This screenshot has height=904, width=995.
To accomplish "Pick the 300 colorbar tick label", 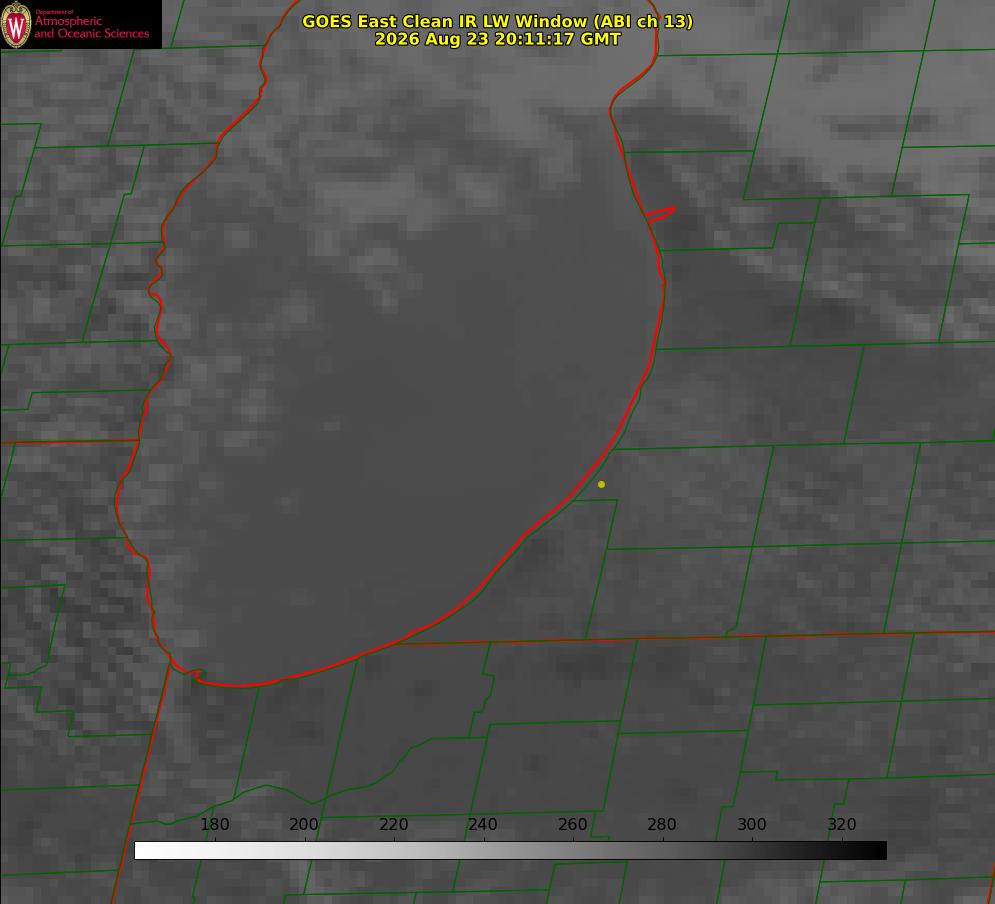I will (x=752, y=824).
